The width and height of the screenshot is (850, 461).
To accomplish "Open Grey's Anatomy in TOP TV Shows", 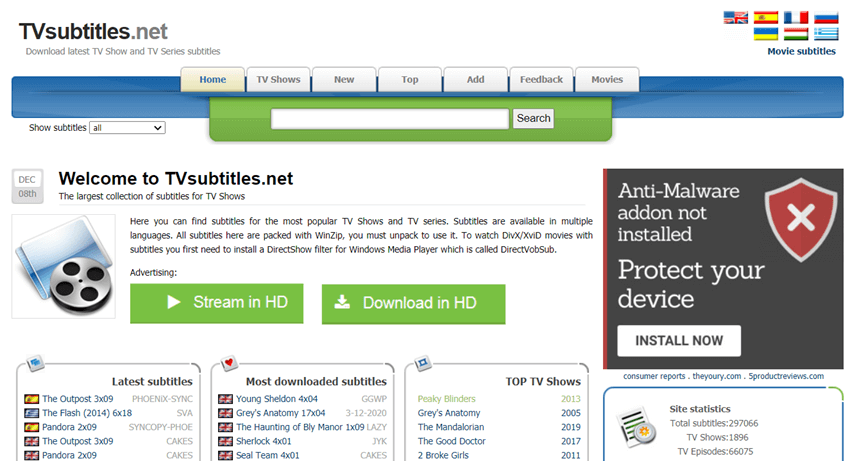I will click(x=449, y=413).
